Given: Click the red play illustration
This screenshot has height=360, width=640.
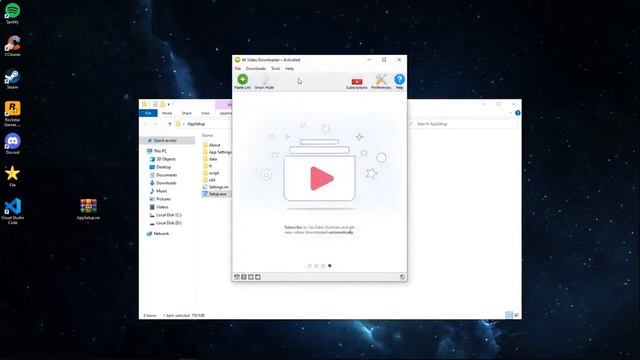Looking at the screenshot, I should pyautogui.click(x=322, y=178).
